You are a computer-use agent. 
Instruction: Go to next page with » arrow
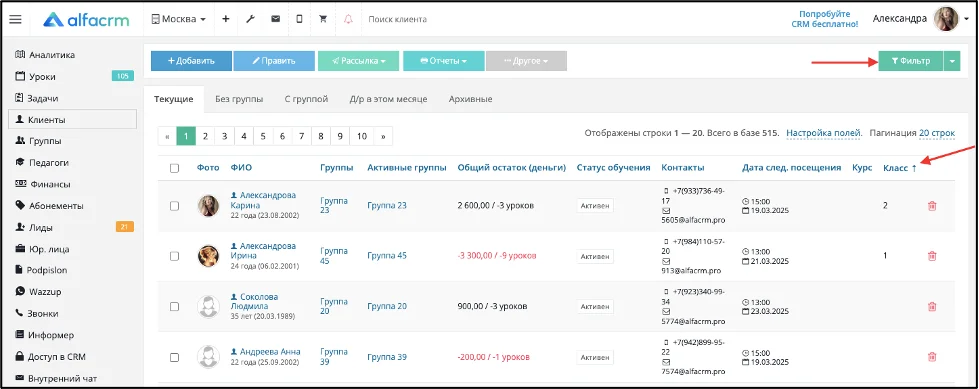point(383,136)
